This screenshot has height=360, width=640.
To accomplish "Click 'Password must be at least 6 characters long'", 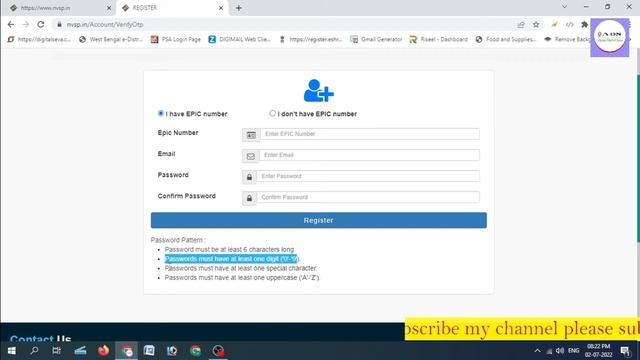I will pyautogui.click(x=229, y=249).
